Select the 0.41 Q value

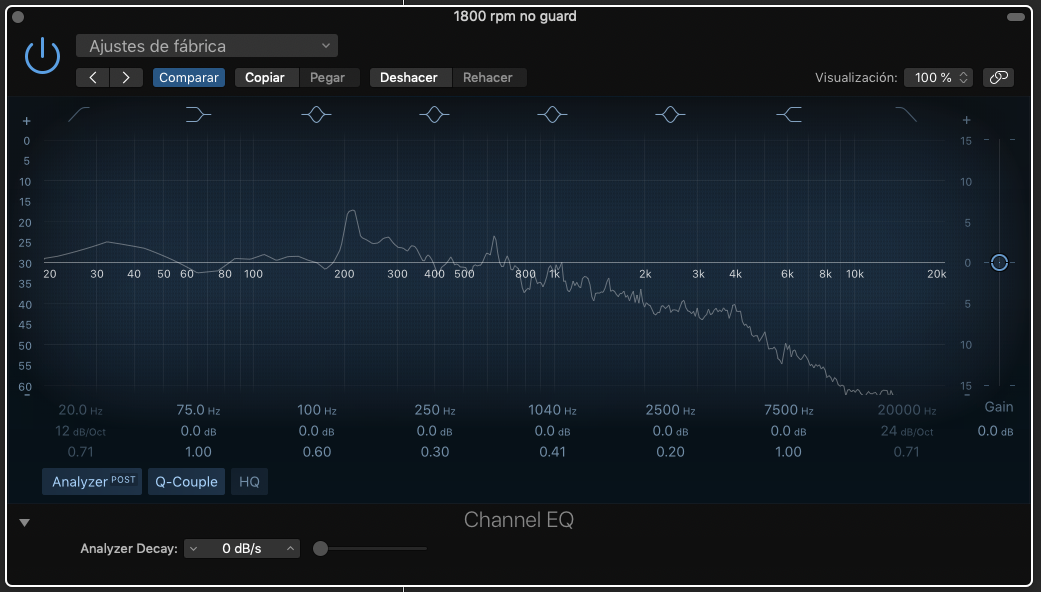[x=552, y=452]
